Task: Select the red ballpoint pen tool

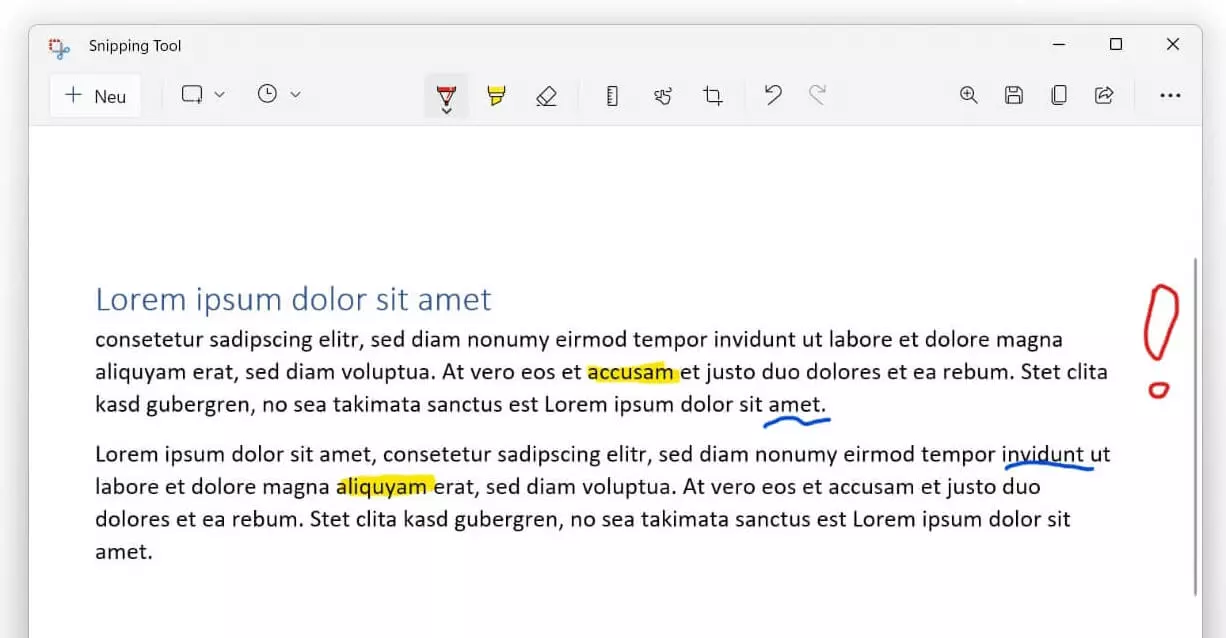Action: (x=446, y=96)
